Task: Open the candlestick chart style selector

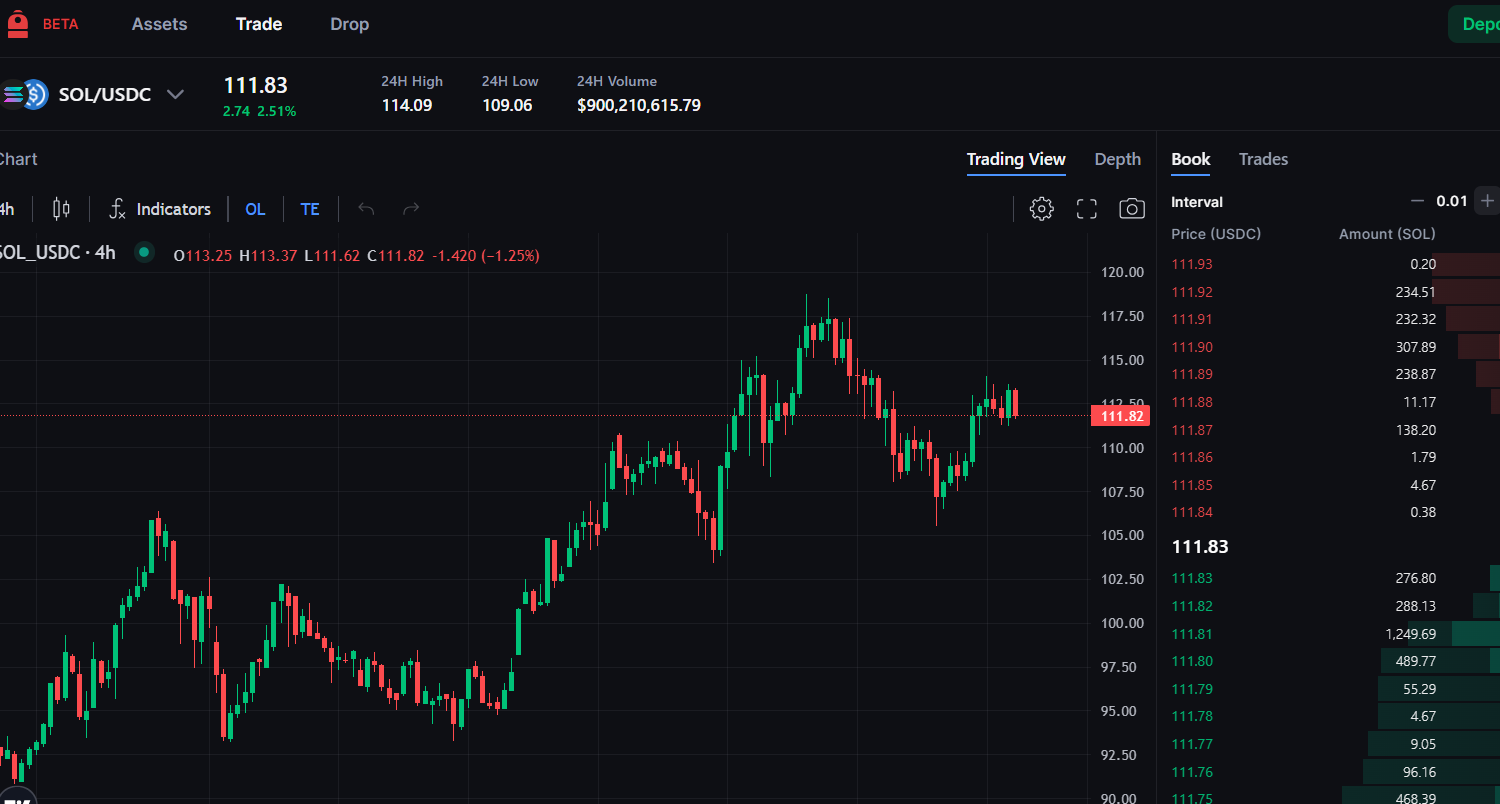Action: point(61,209)
